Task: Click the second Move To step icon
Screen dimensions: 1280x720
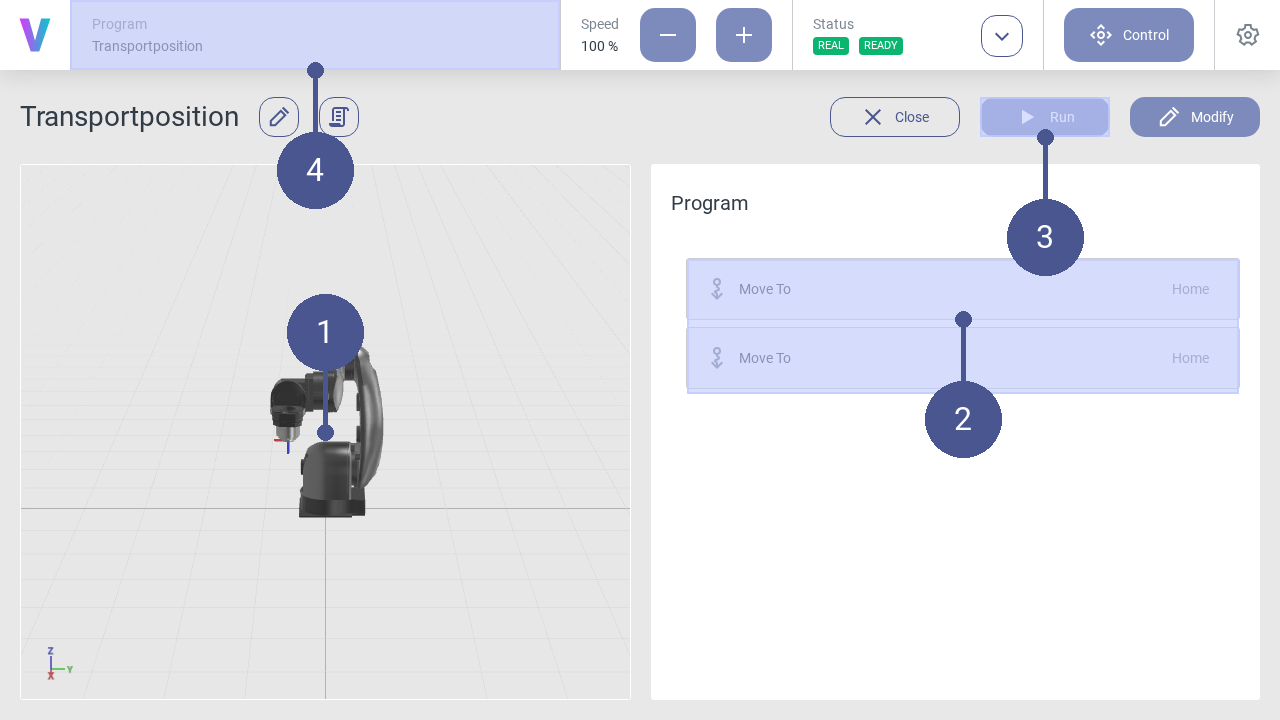Action: 717,358
